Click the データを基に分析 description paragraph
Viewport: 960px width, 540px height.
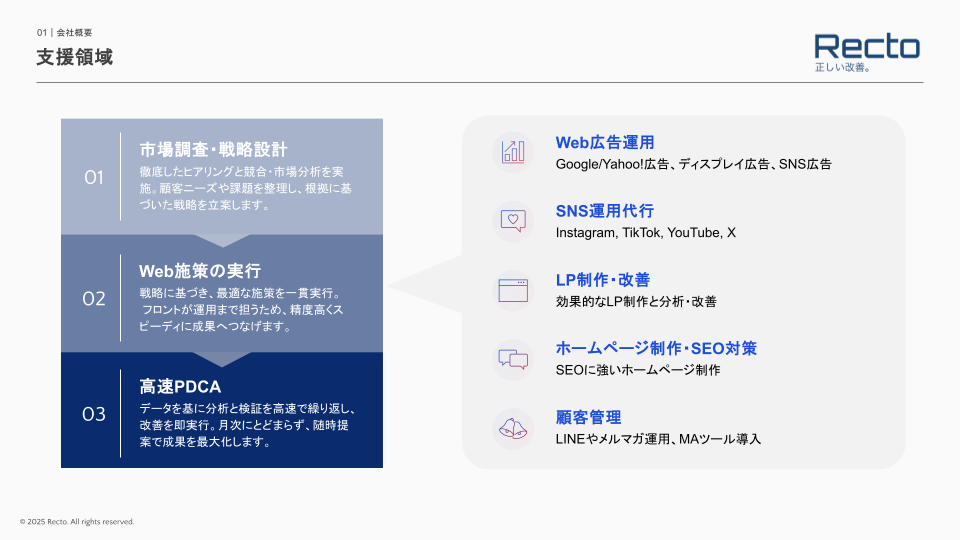(x=247, y=426)
